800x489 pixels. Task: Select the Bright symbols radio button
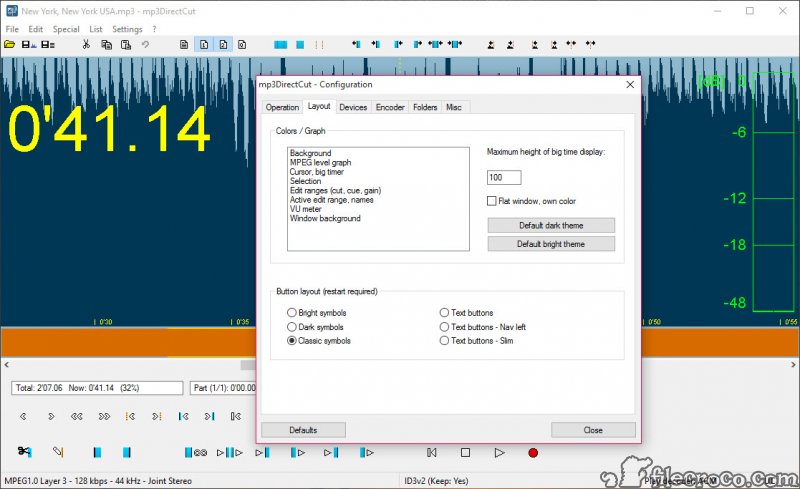click(x=291, y=312)
